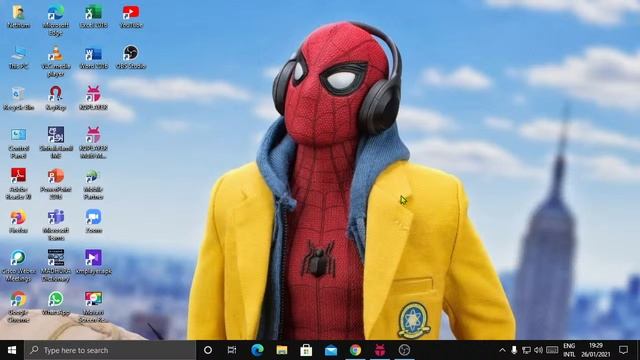This screenshot has height=360, width=640.
Task: Click the taskbar search box
Action: tap(110, 350)
